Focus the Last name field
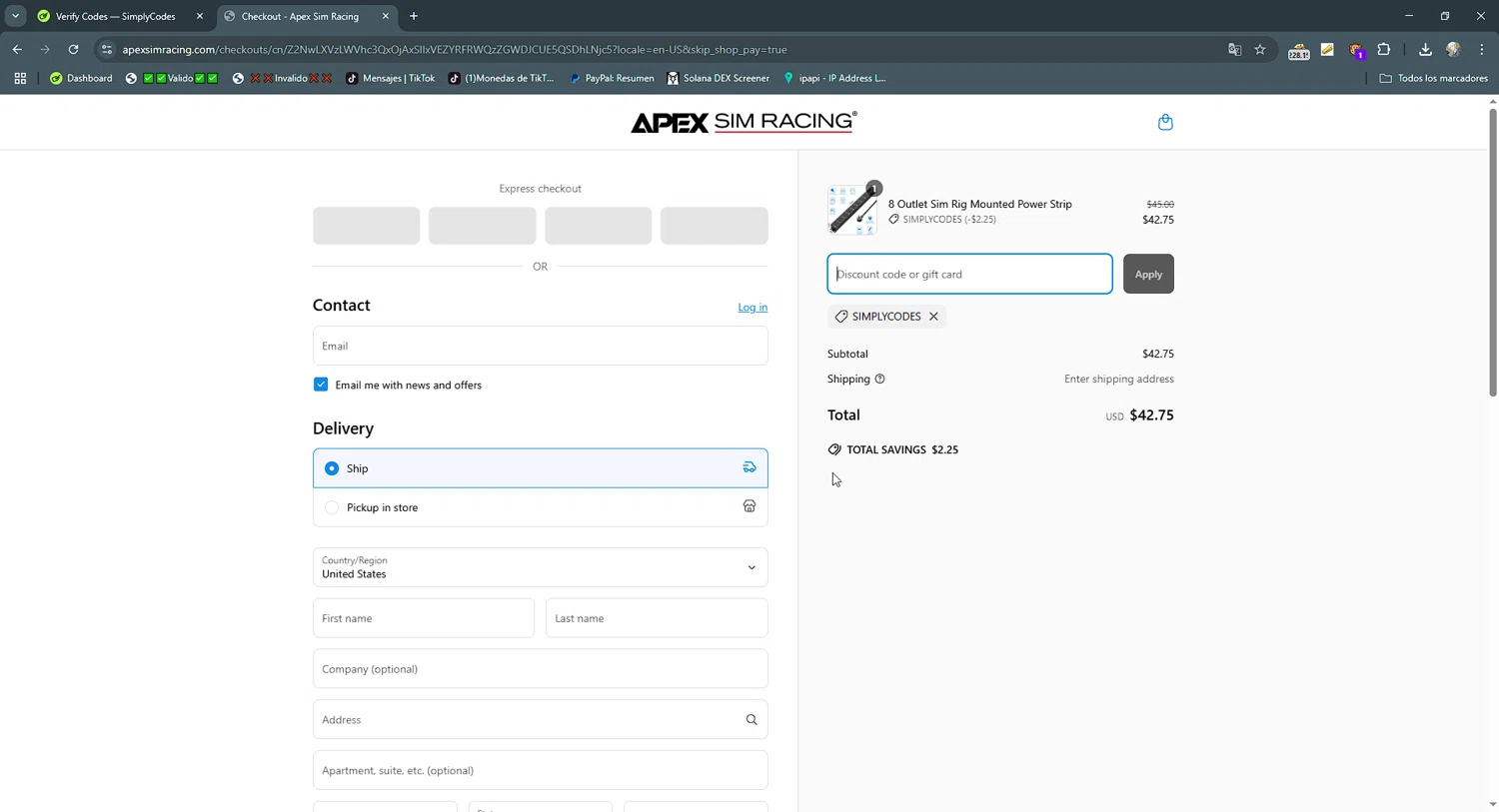This screenshot has height=812, width=1499. [x=657, y=618]
